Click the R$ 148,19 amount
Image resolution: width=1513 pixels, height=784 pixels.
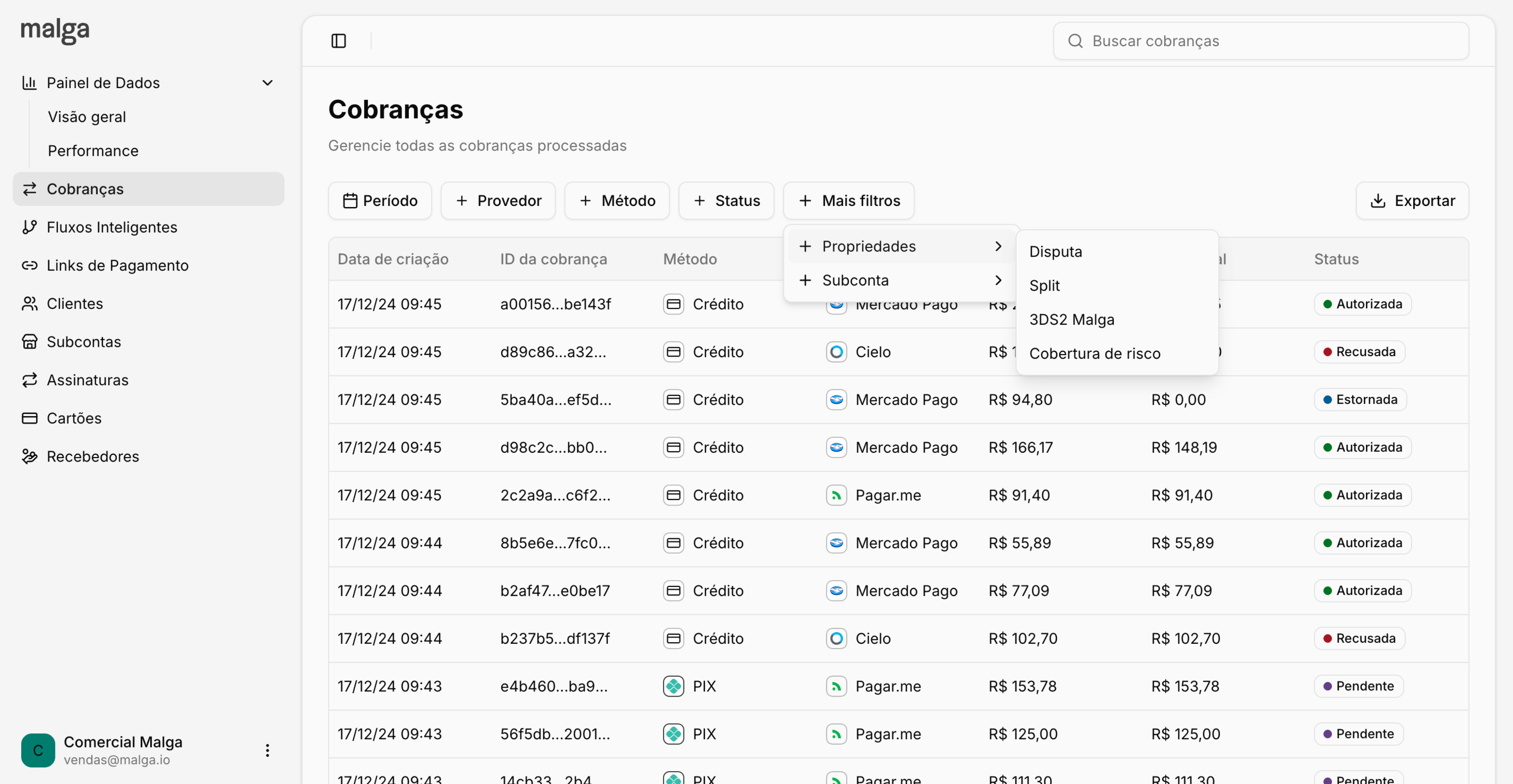1184,447
